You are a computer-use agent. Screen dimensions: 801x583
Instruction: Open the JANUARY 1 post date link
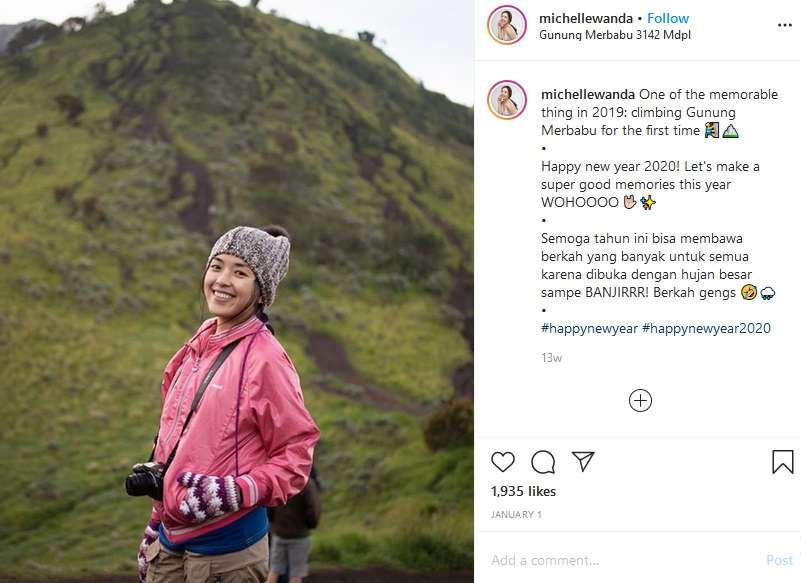(x=515, y=514)
